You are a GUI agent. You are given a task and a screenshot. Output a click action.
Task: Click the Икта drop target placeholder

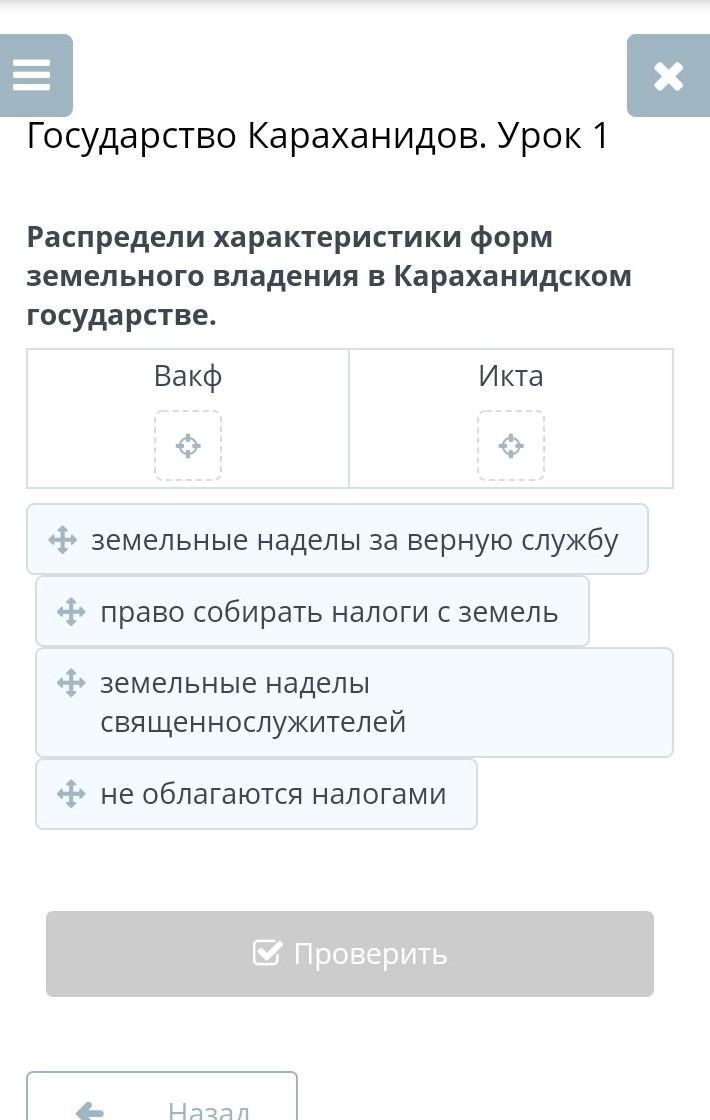(x=511, y=445)
